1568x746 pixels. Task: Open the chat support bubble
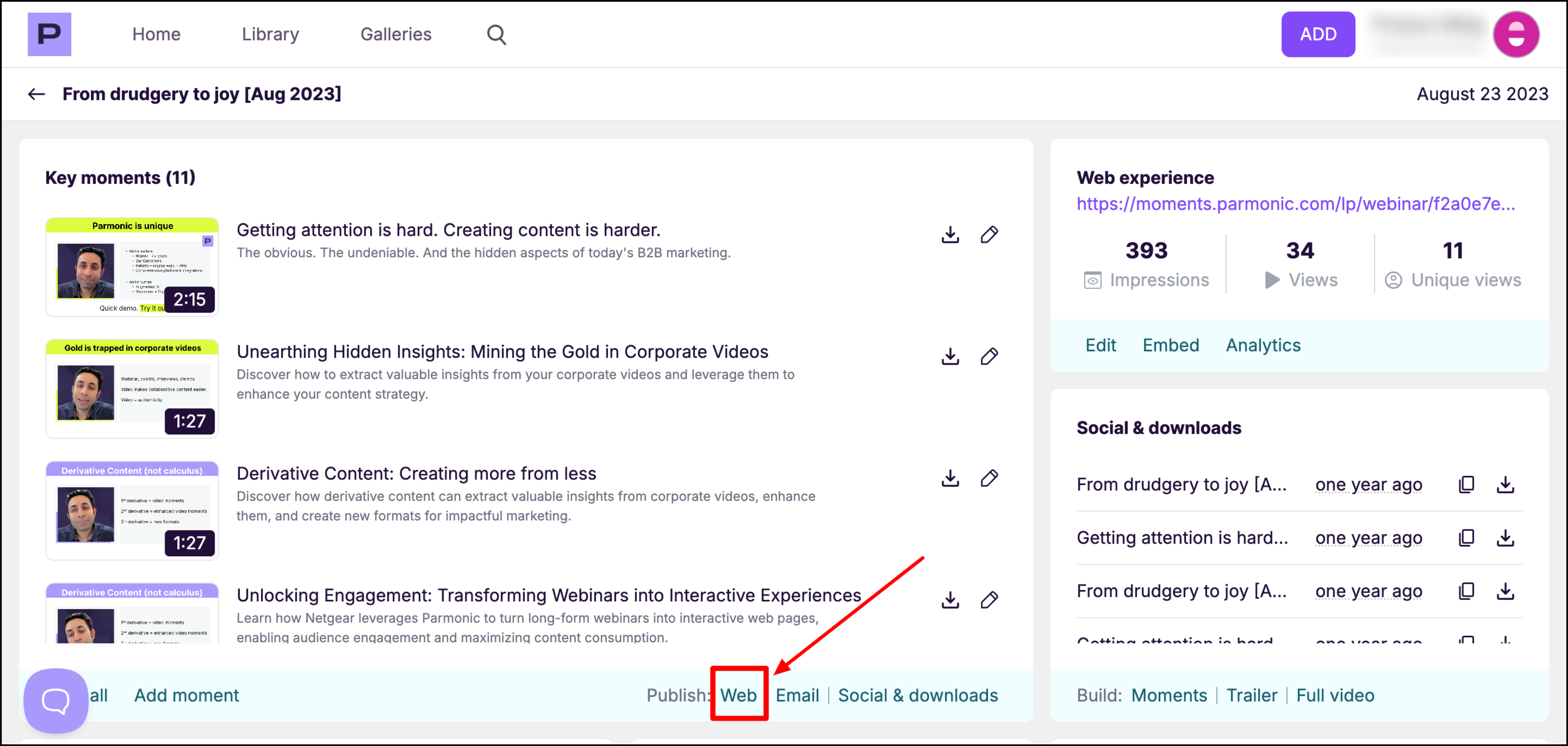(55, 700)
